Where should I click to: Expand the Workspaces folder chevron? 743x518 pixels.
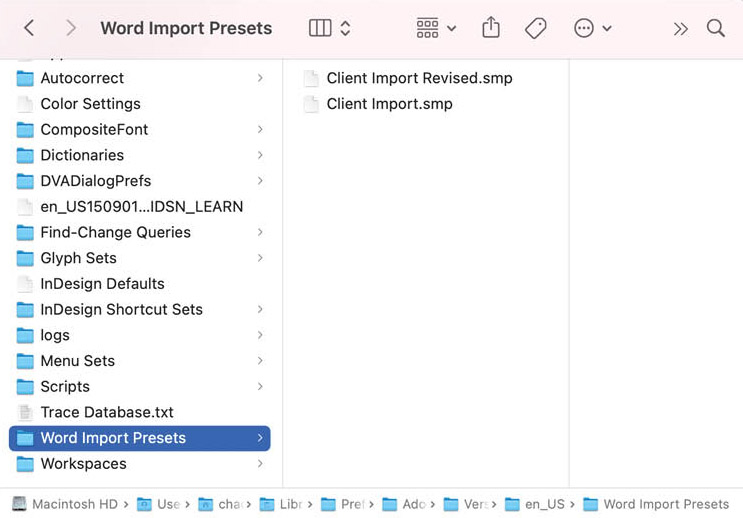(260, 463)
